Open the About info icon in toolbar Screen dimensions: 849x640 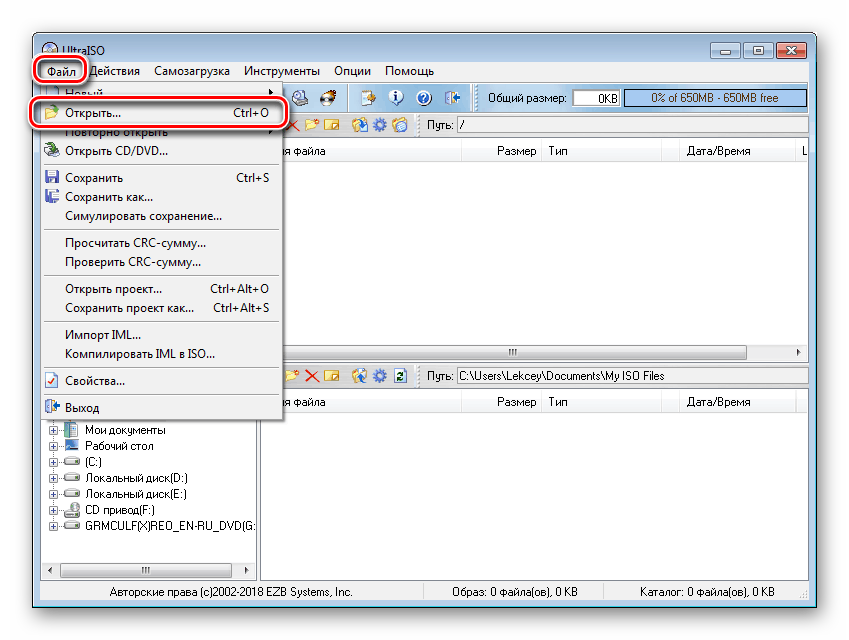[396, 98]
